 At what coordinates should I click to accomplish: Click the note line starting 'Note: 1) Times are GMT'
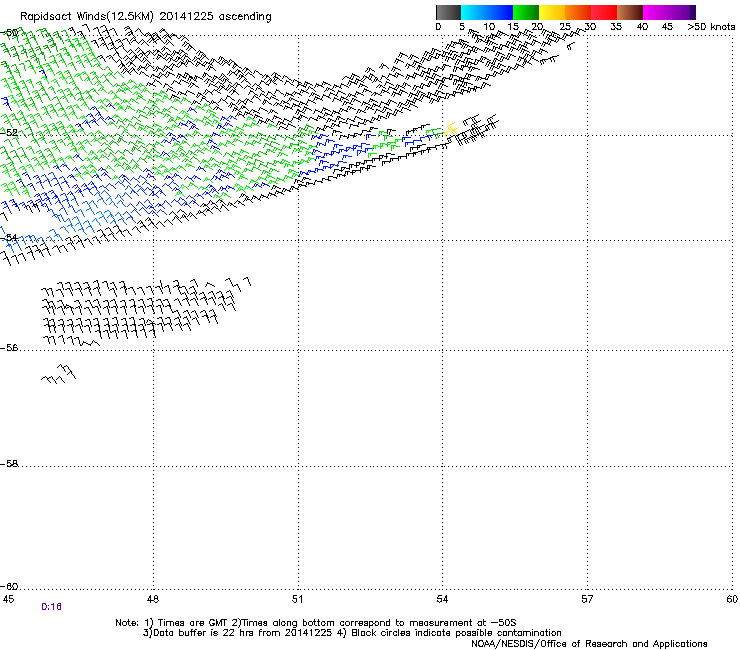[316, 623]
